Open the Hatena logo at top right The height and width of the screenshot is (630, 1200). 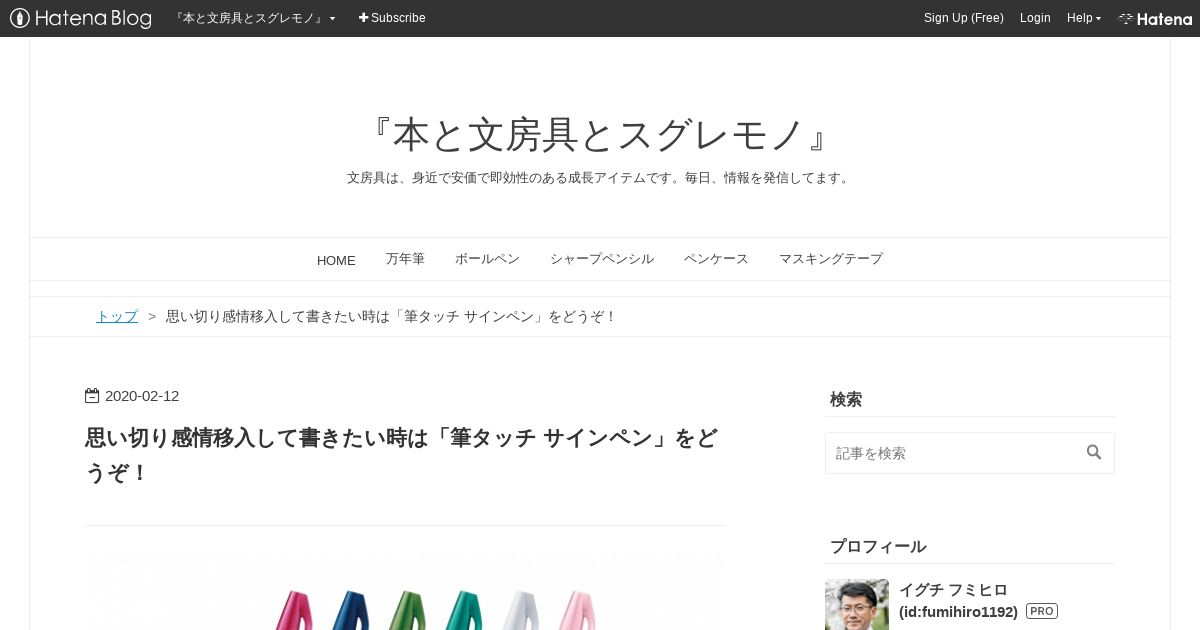(x=1155, y=18)
